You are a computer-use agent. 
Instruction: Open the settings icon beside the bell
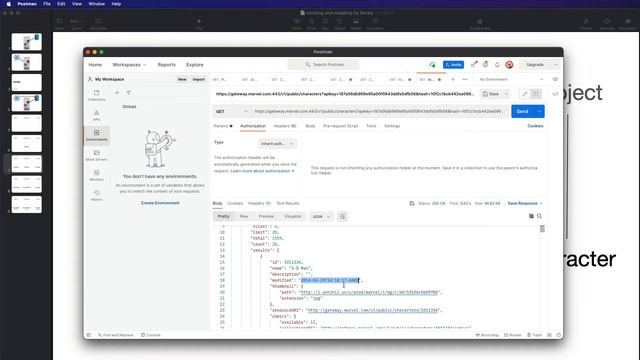pyautogui.click(x=485, y=64)
